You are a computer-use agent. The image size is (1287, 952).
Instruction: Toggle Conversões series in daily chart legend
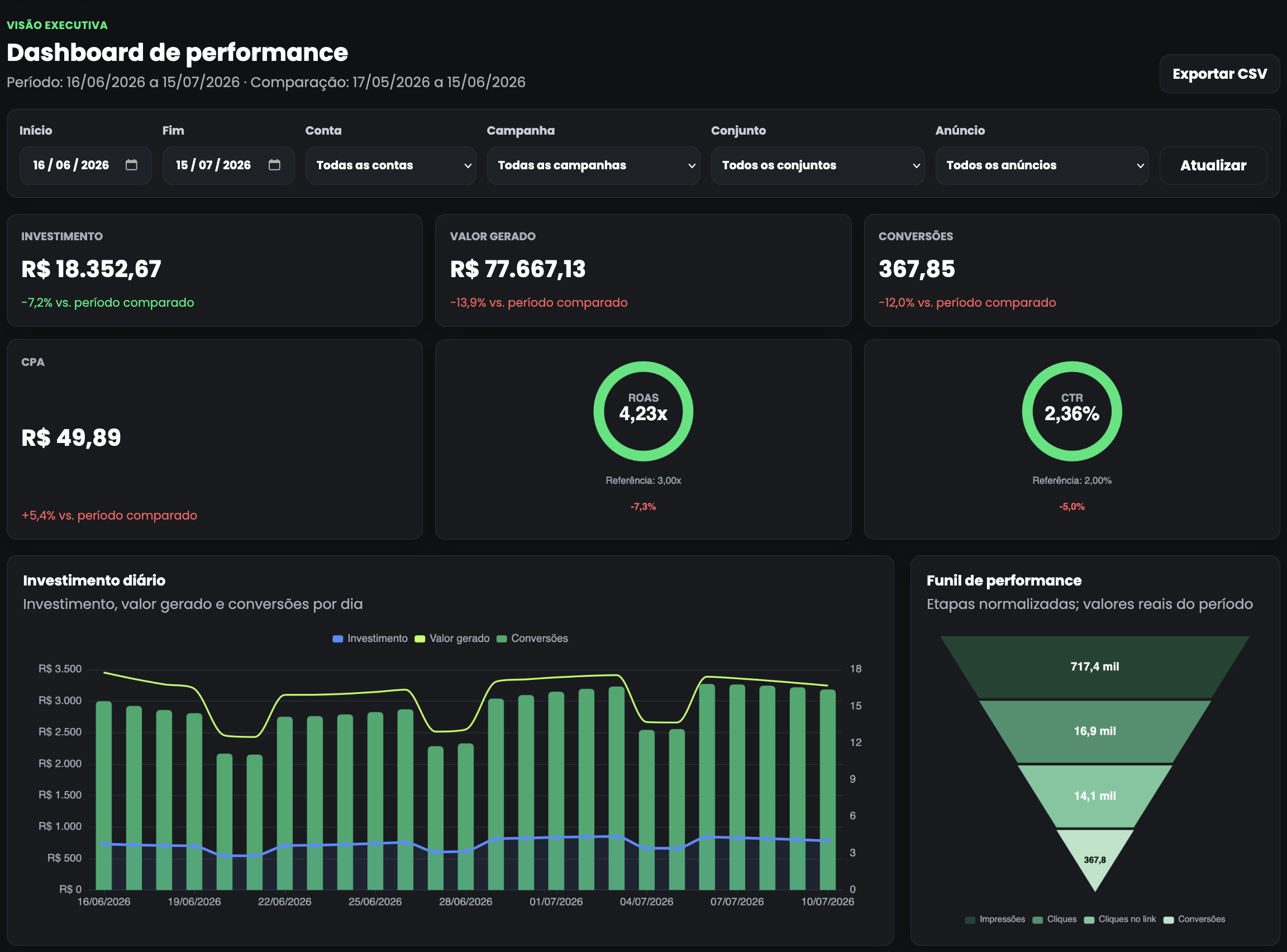coord(532,639)
